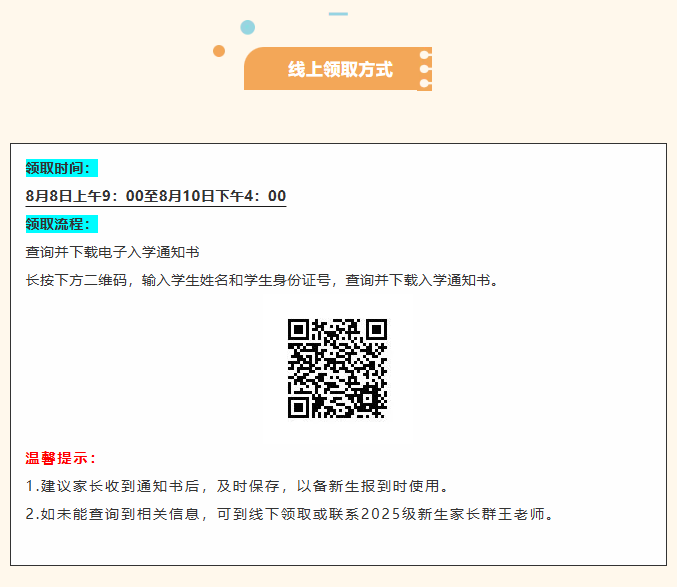
Task: Click the QR code's top-right finder square
Action: coord(376,330)
